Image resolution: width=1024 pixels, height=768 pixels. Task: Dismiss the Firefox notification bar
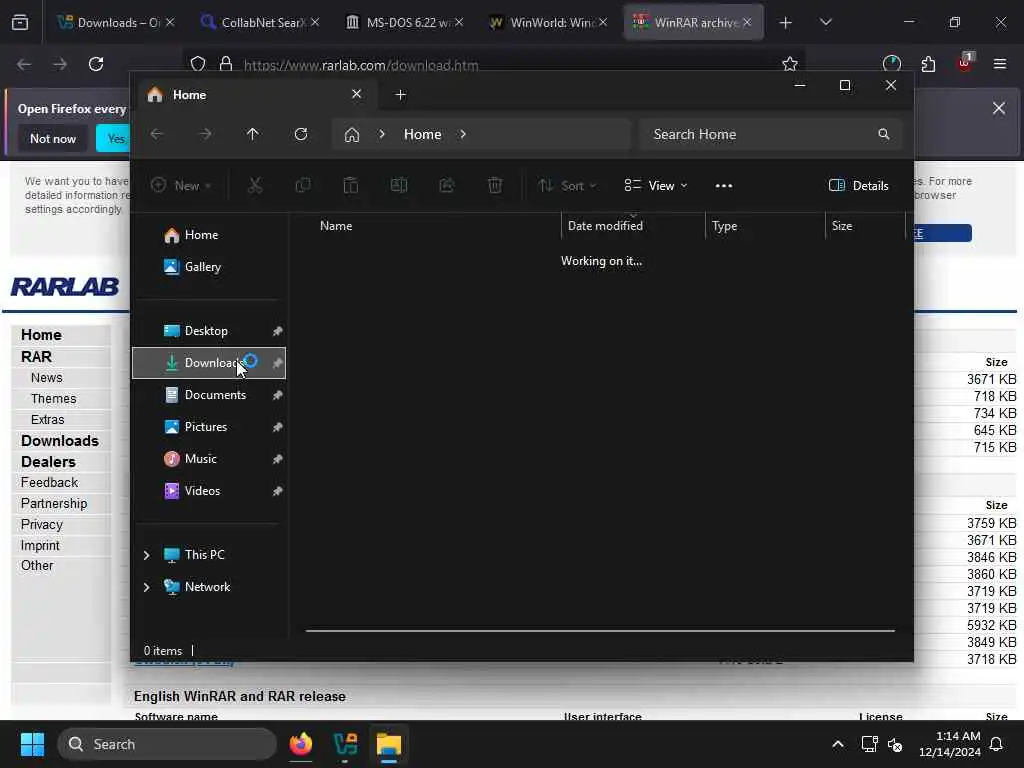pos(999,108)
